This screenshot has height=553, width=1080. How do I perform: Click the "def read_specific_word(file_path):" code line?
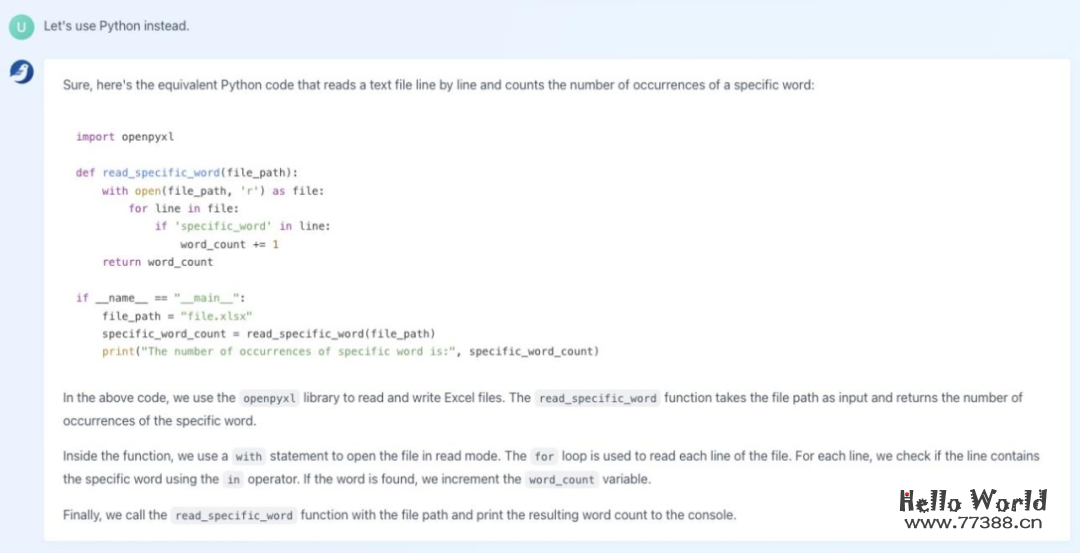pyautogui.click(x=187, y=173)
